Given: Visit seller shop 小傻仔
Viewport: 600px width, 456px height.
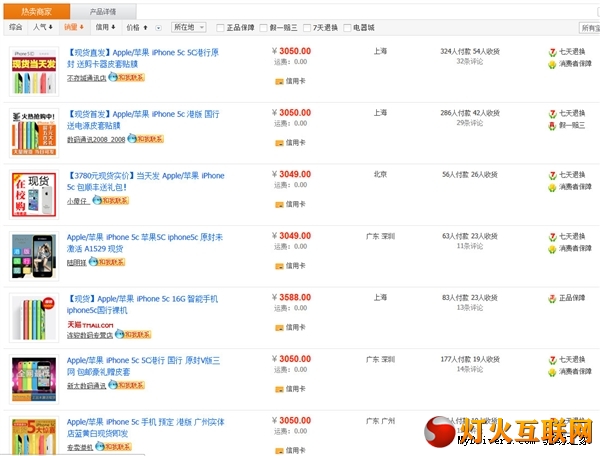Looking at the screenshot, I should coord(78,201).
